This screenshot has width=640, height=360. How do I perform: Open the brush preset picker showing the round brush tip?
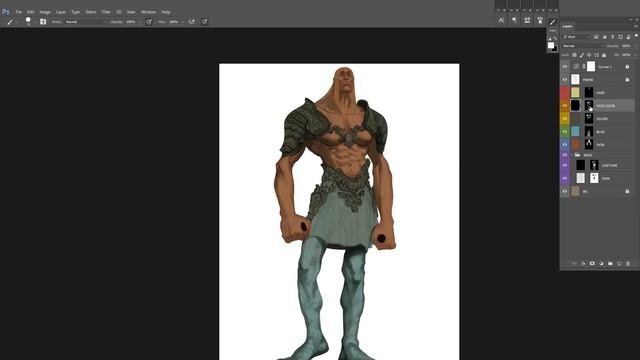29,21
